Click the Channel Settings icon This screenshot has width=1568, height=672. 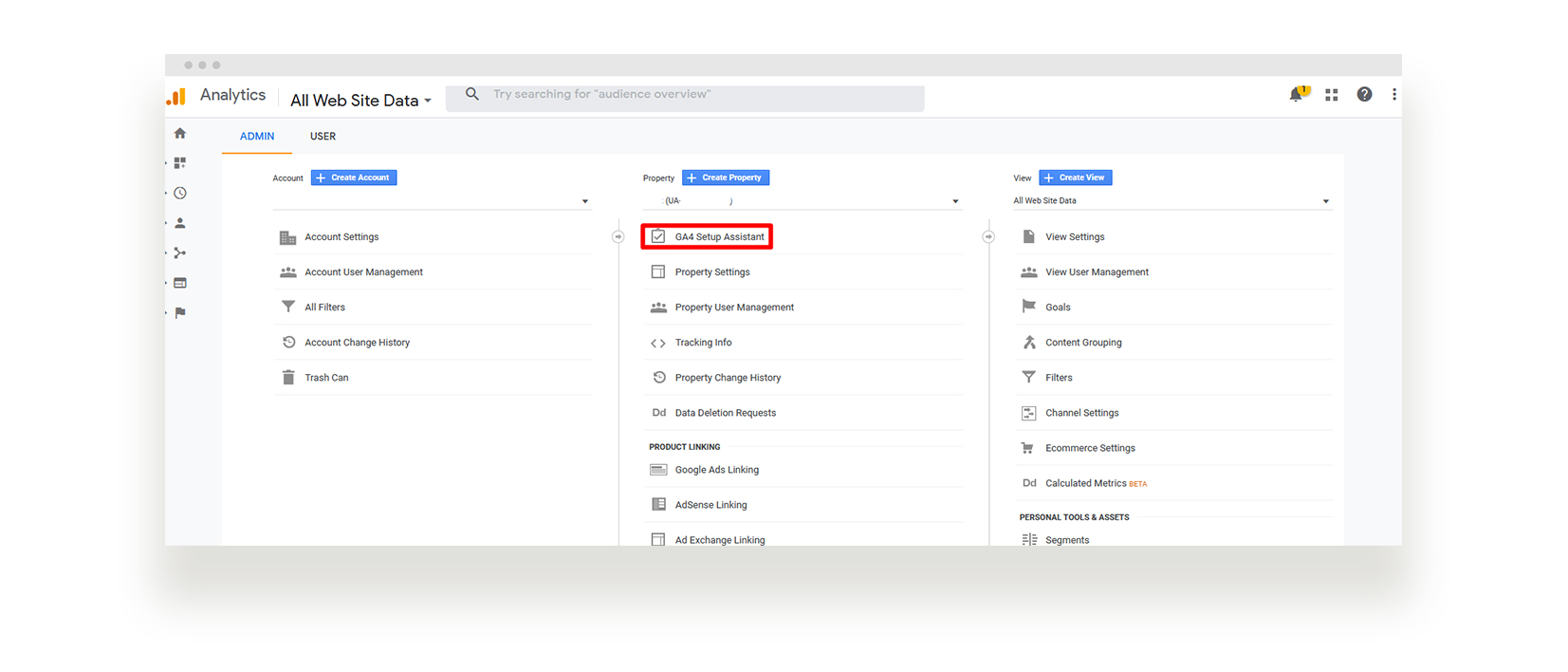tap(1028, 413)
